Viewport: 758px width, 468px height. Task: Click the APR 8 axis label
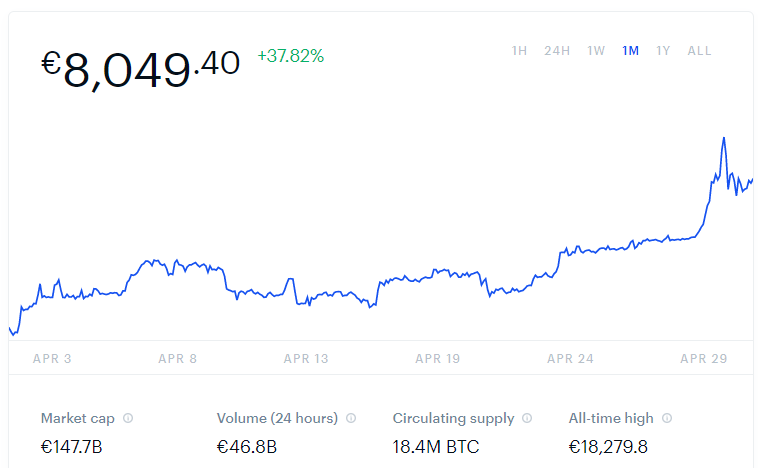(177, 359)
